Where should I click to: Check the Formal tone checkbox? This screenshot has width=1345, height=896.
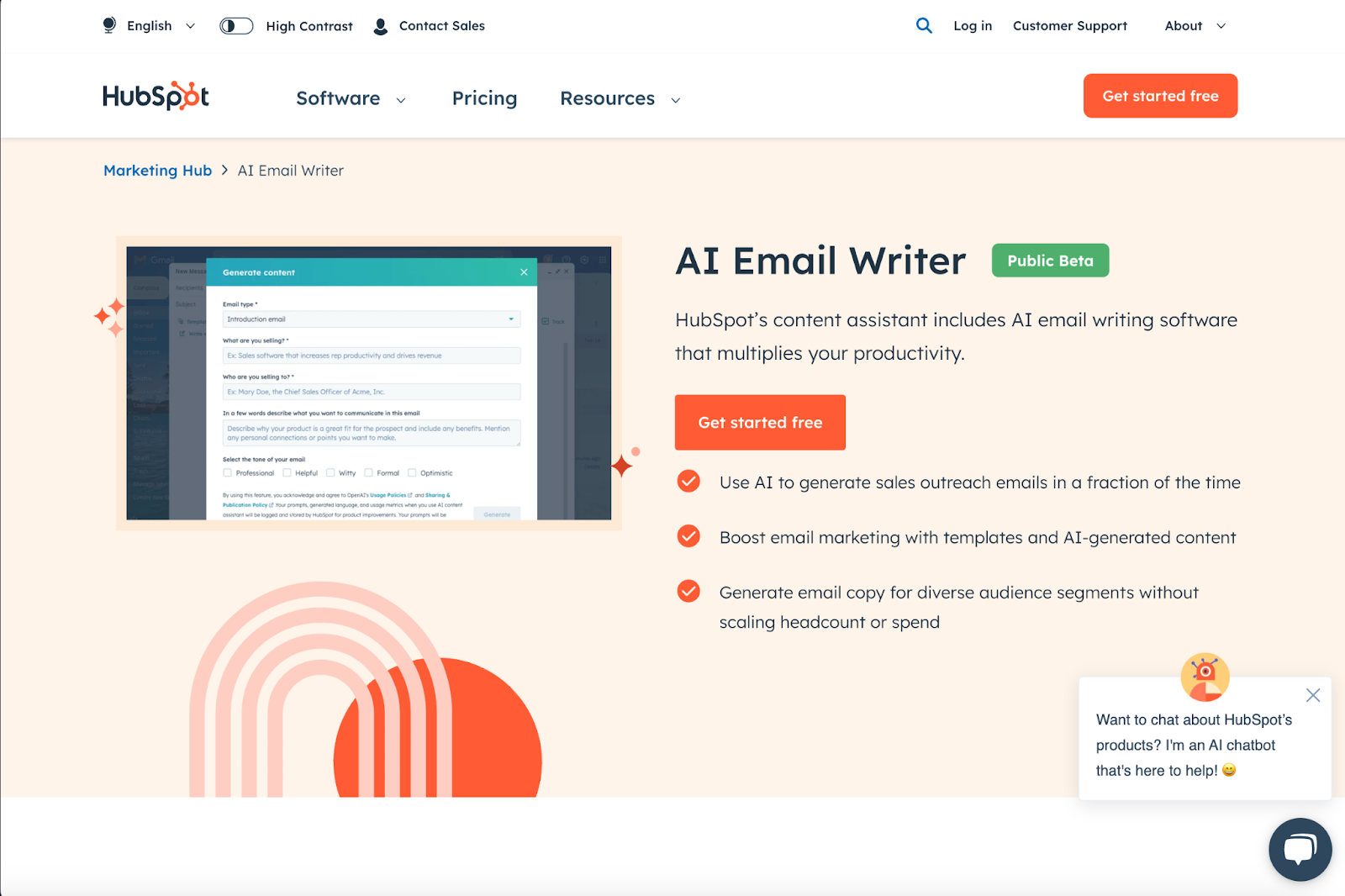pos(368,472)
